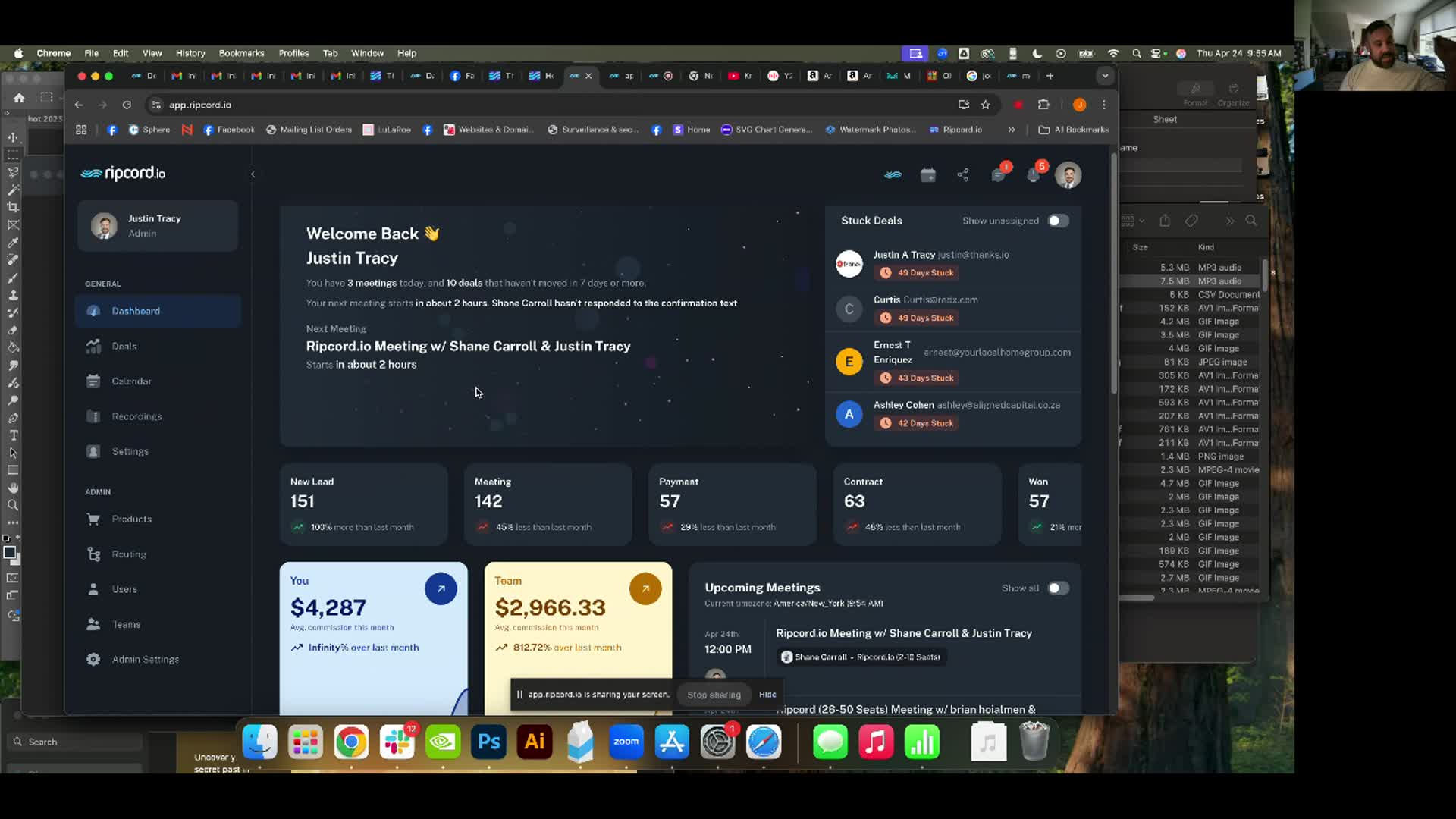Open Photoshop from the dock

tap(489, 742)
